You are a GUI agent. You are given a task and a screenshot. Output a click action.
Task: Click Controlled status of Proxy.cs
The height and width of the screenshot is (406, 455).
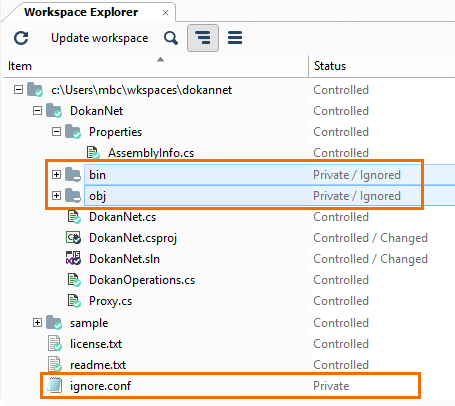341,301
